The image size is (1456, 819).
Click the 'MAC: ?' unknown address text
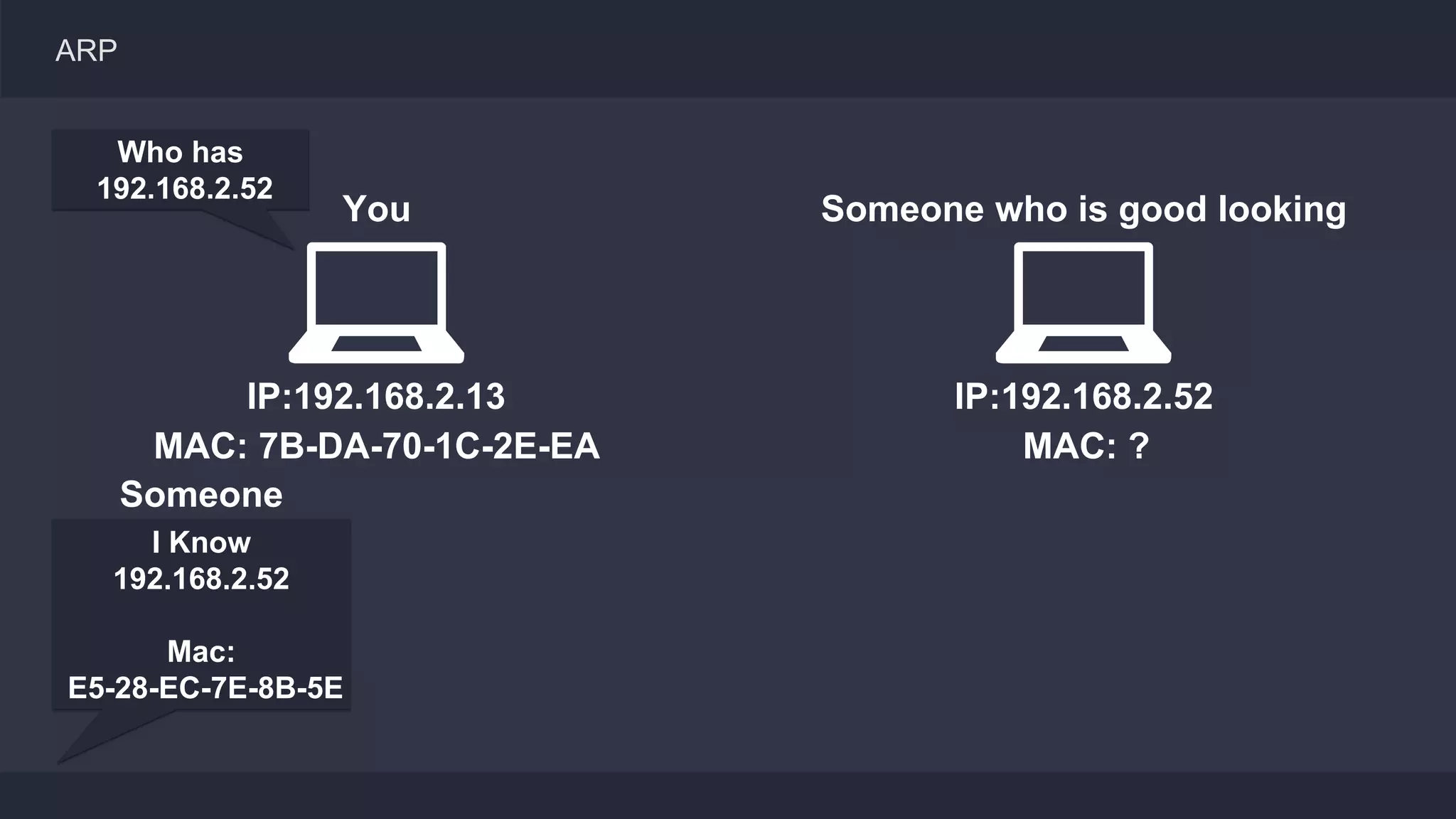(1086, 446)
